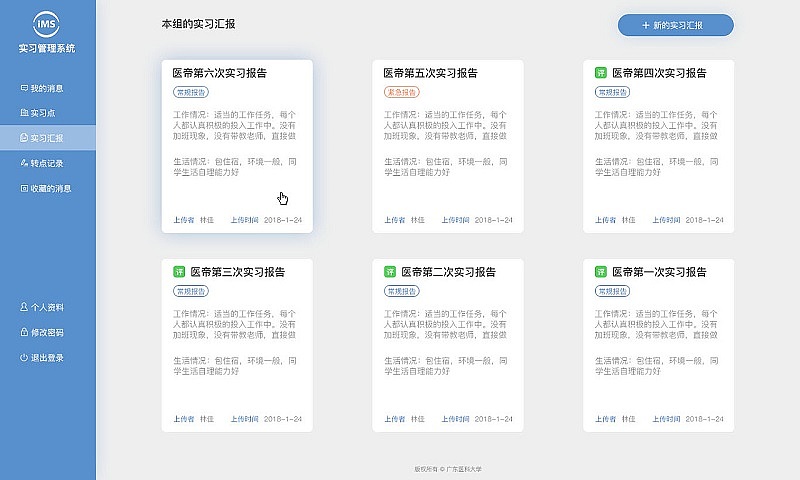Image resolution: width=800 pixels, height=480 pixels.
Task: Open 修改密码 page
Action: click(x=47, y=332)
